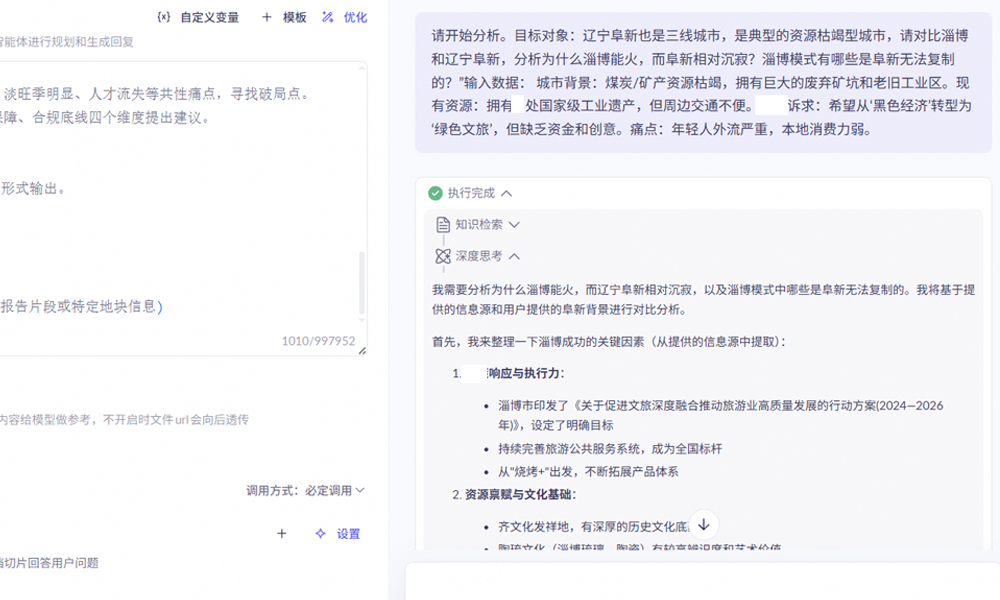This screenshot has width=1000, height=600.
Task: Click the paragraph starting 首先，我来整理一下
Action: (609, 342)
